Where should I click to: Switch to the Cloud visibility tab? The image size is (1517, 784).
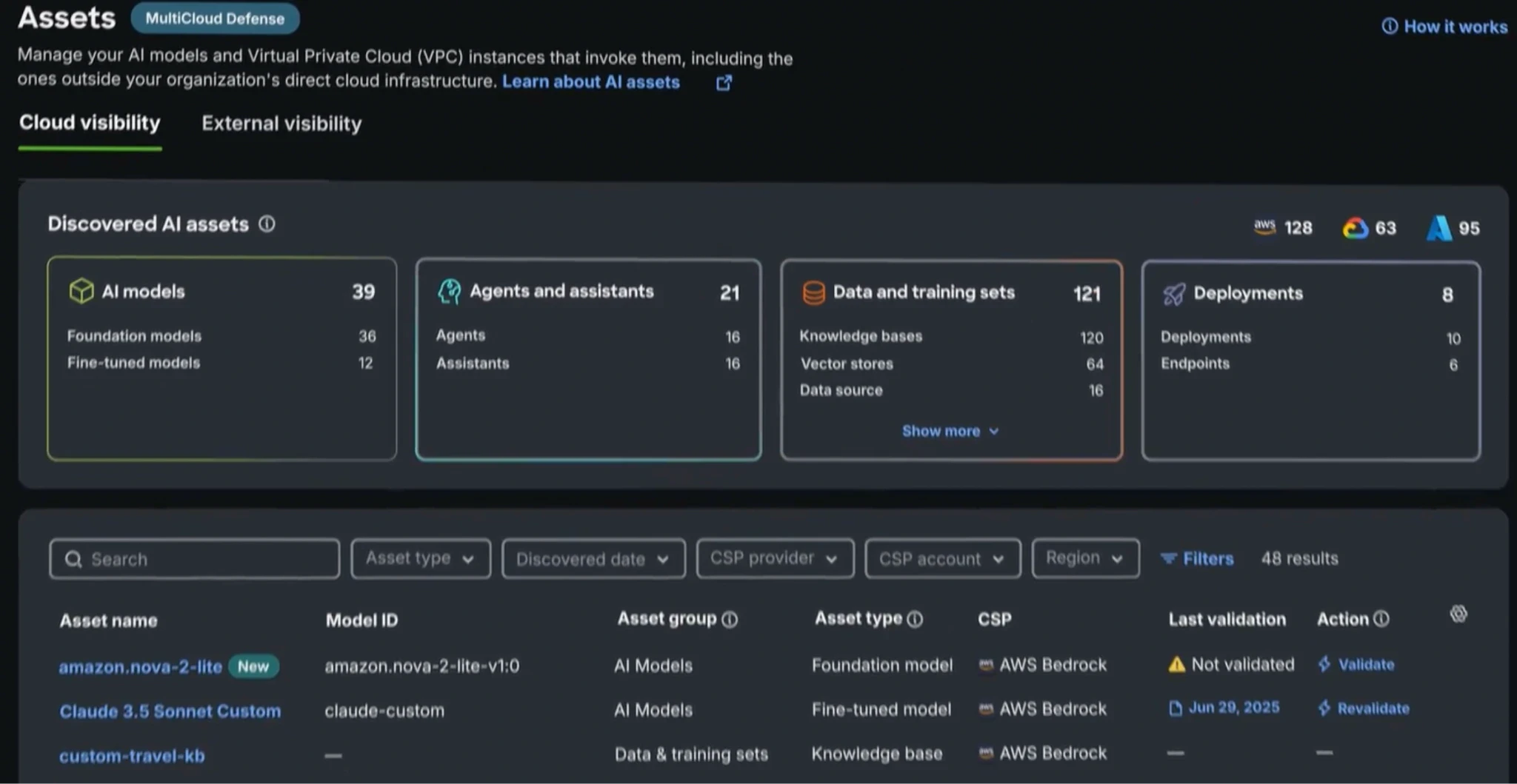click(90, 123)
